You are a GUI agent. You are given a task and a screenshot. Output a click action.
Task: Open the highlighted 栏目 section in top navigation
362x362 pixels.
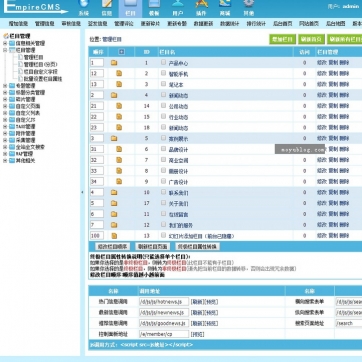coord(130,8)
